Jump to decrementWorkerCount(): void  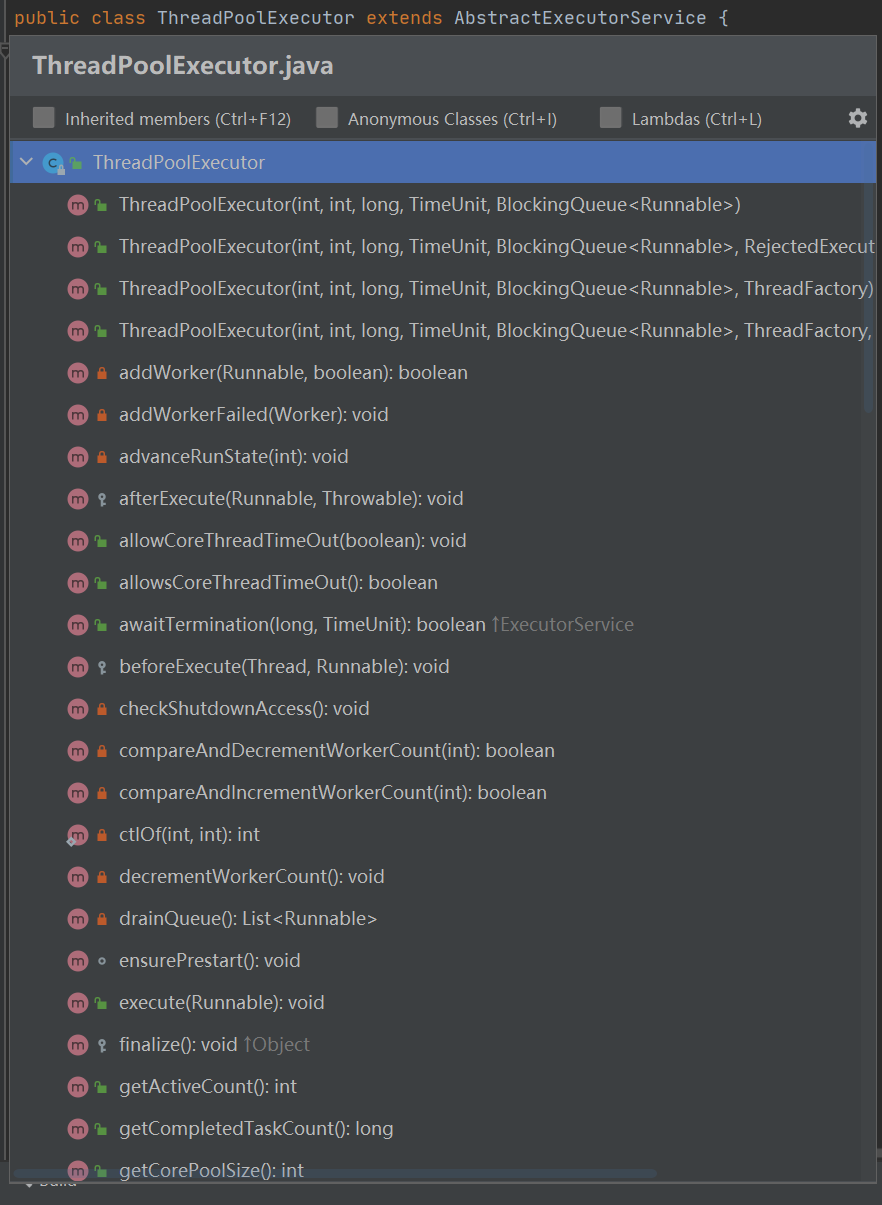click(251, 876)
